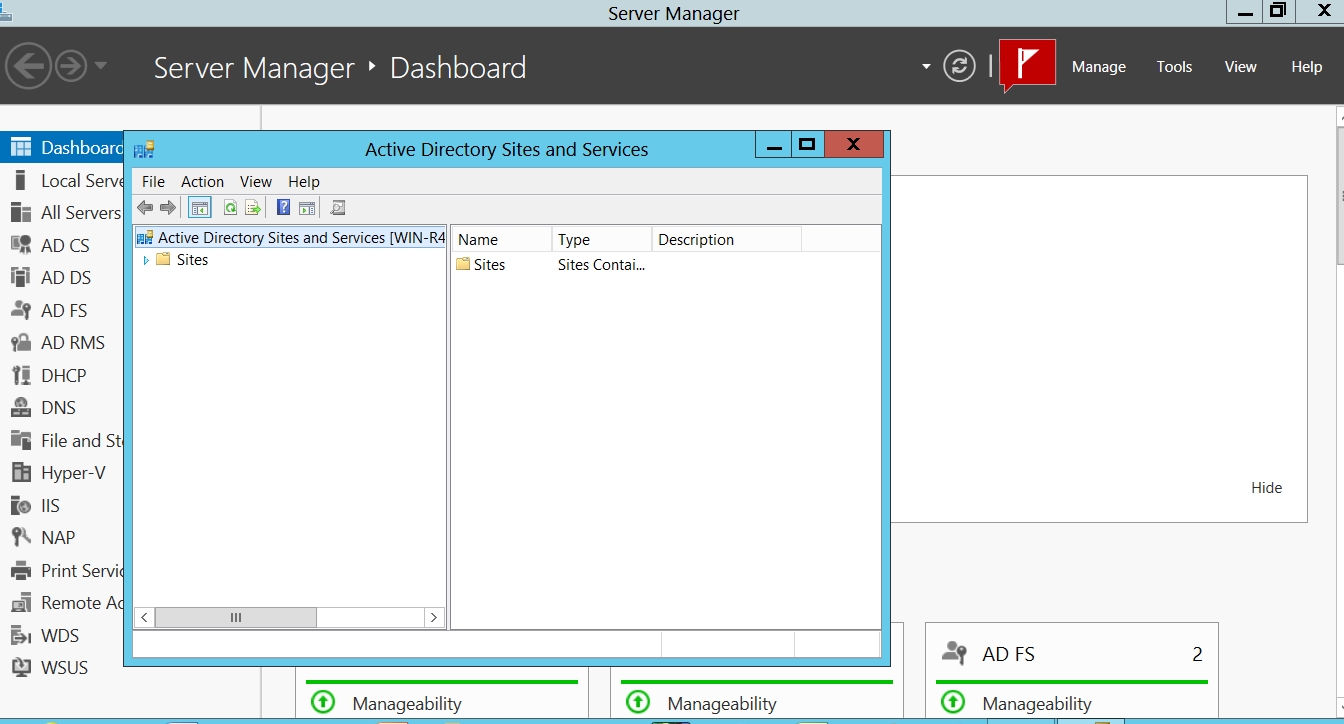This screenshot has height=724, width=1344.
Task: Click the MMC toolbar Forward arrow
Action: pos(168,208)
